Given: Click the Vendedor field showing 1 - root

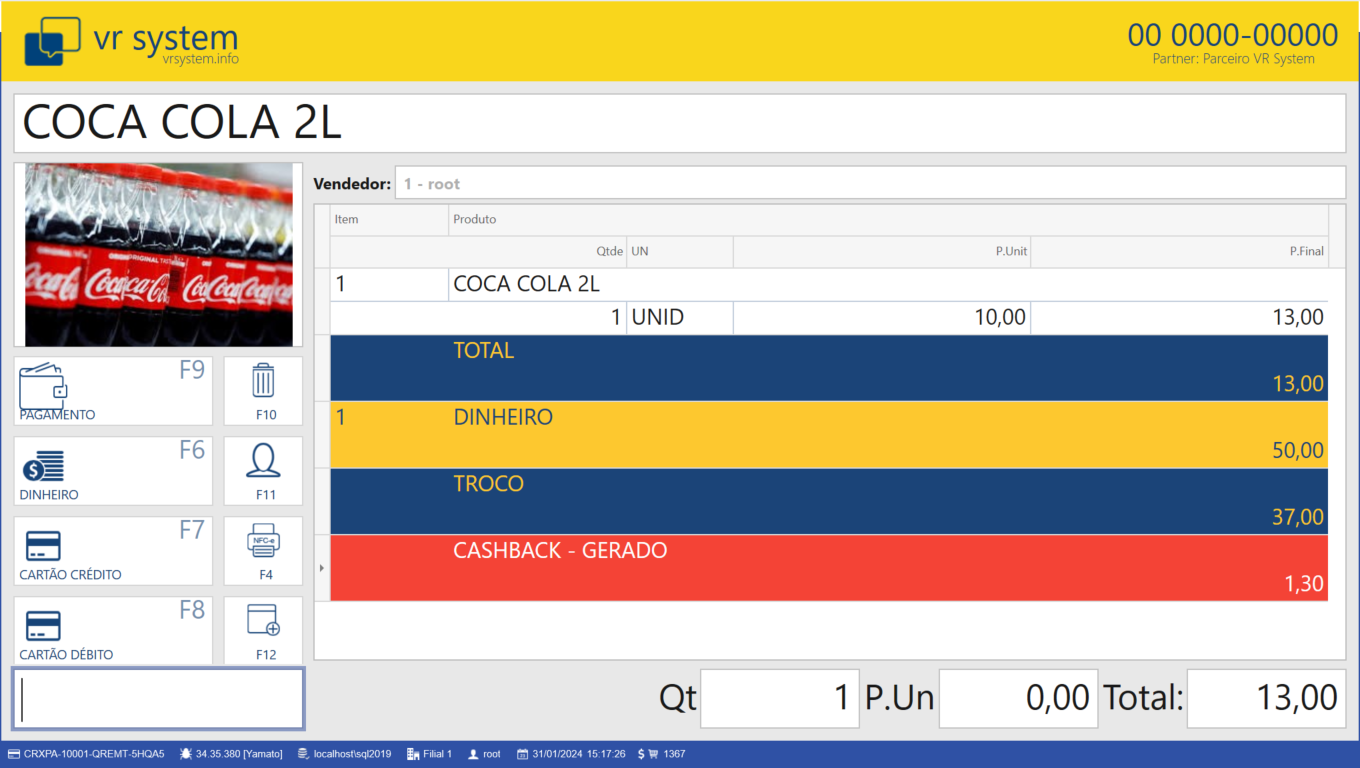Looking at the screenshot, I should (869, 184).
